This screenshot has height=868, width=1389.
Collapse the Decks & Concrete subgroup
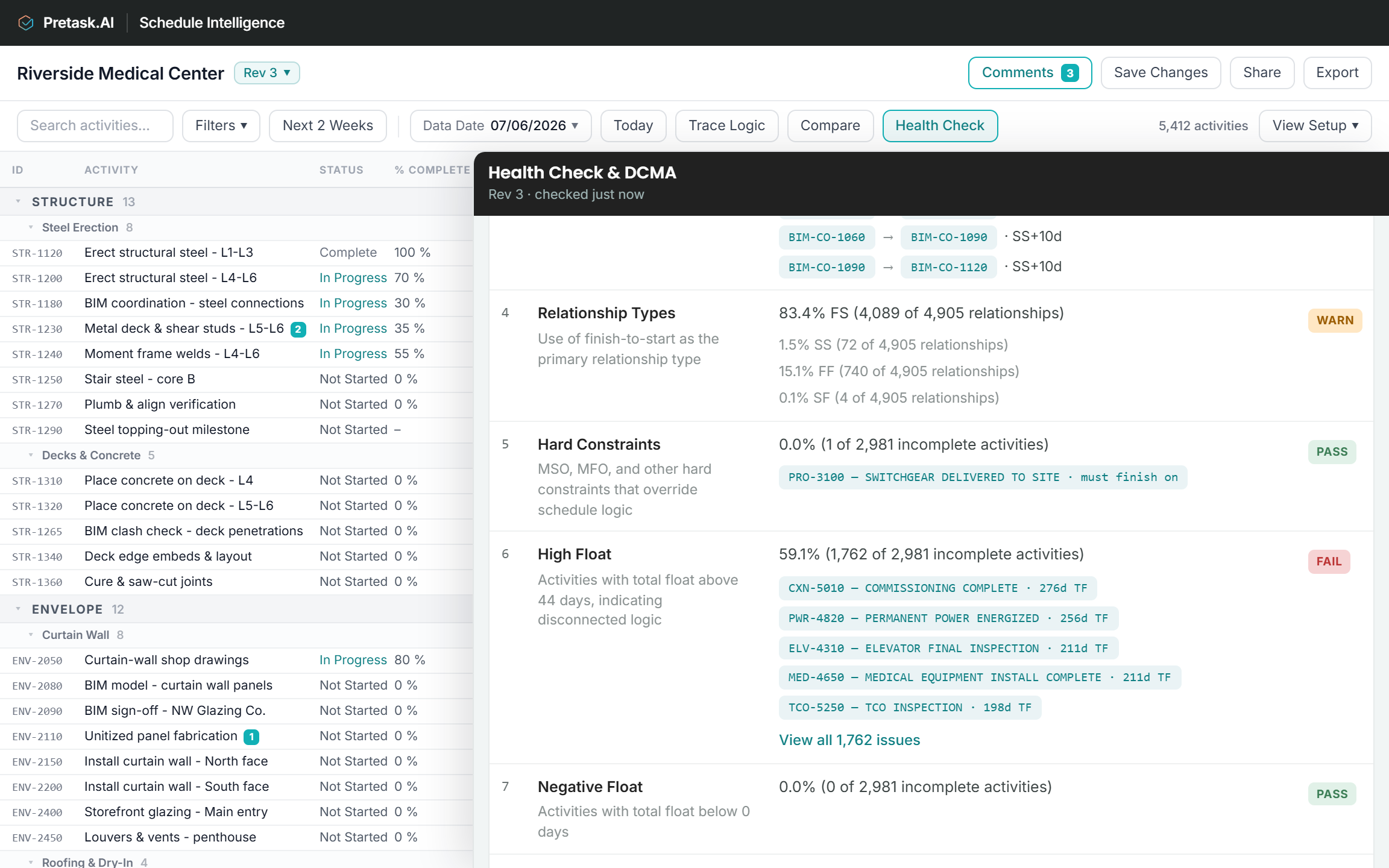coord(31,455)
